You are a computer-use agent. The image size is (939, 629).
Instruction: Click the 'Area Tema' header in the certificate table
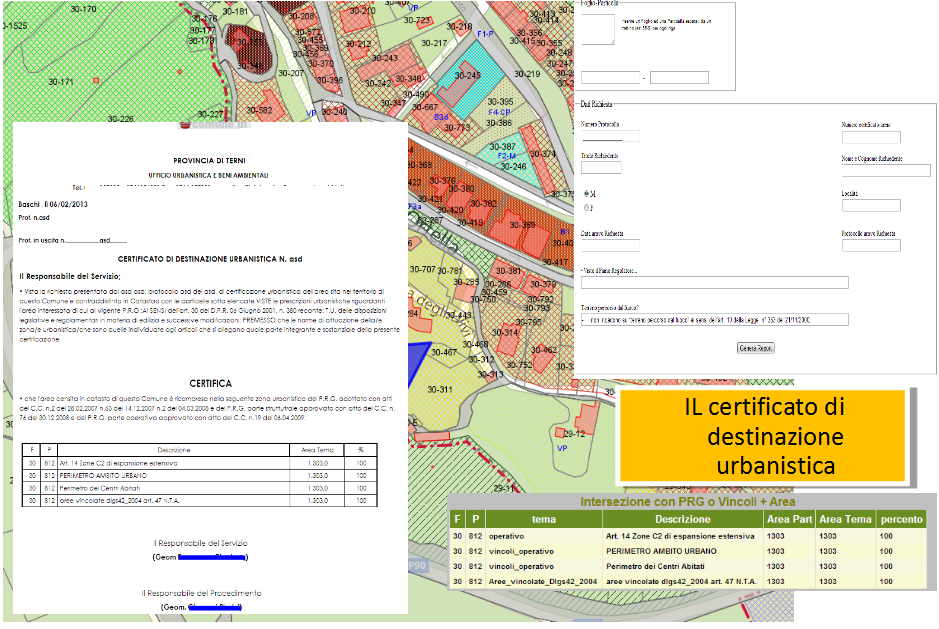click(x=317, y=450)
